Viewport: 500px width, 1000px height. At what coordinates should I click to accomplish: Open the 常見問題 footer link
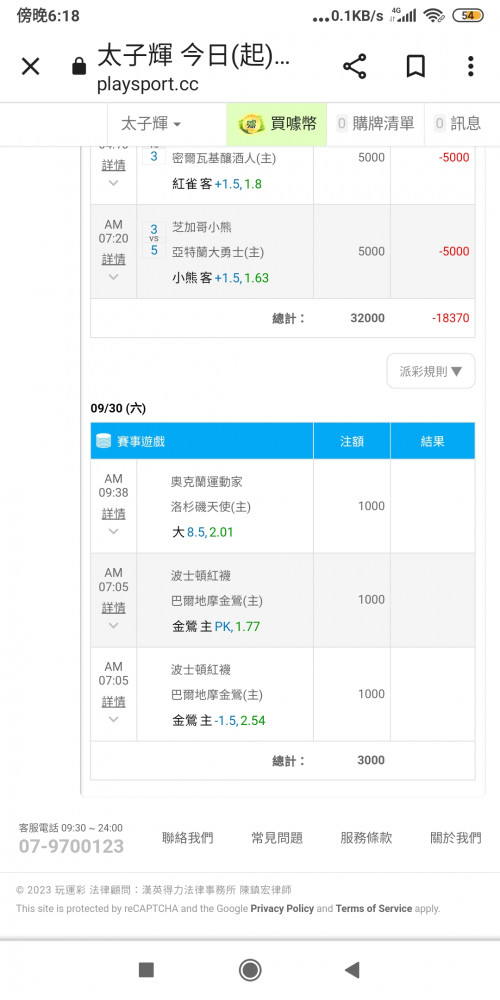click(277, 838)
